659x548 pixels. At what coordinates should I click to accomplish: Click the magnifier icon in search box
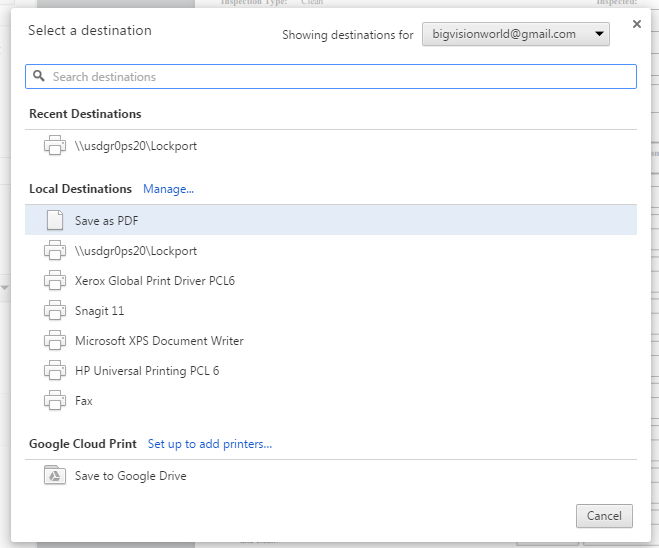pyautogui.click(x=39, y=76)
